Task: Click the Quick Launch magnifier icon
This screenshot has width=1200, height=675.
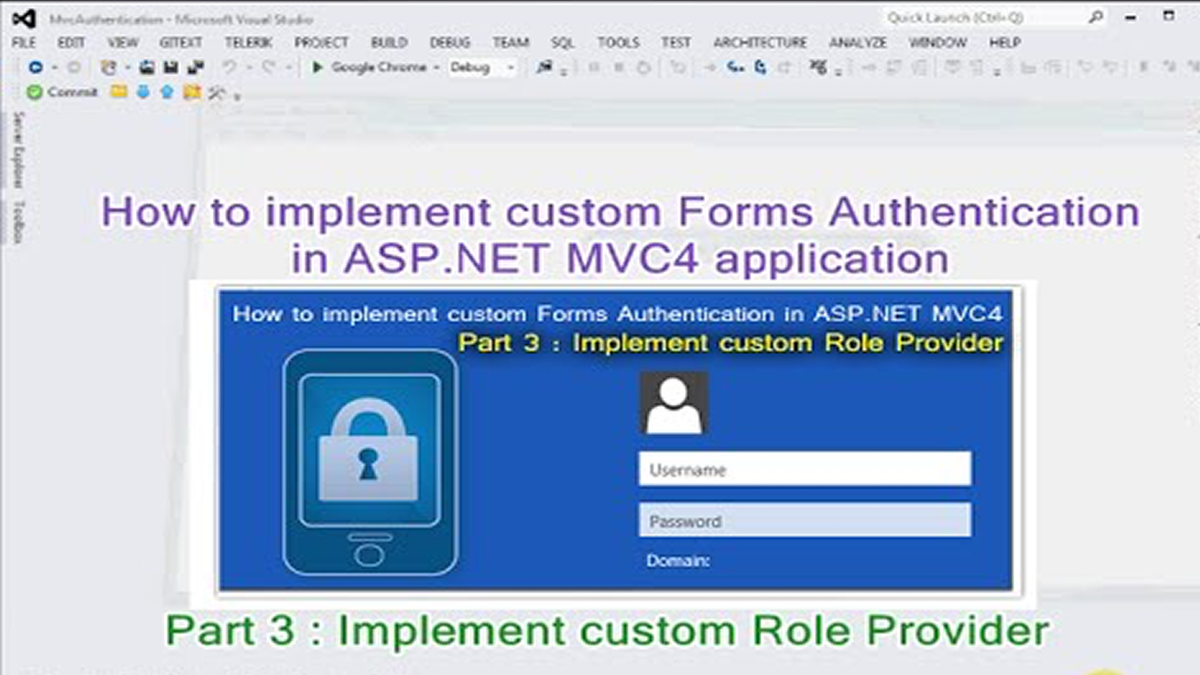Action: pos(1097,17)
